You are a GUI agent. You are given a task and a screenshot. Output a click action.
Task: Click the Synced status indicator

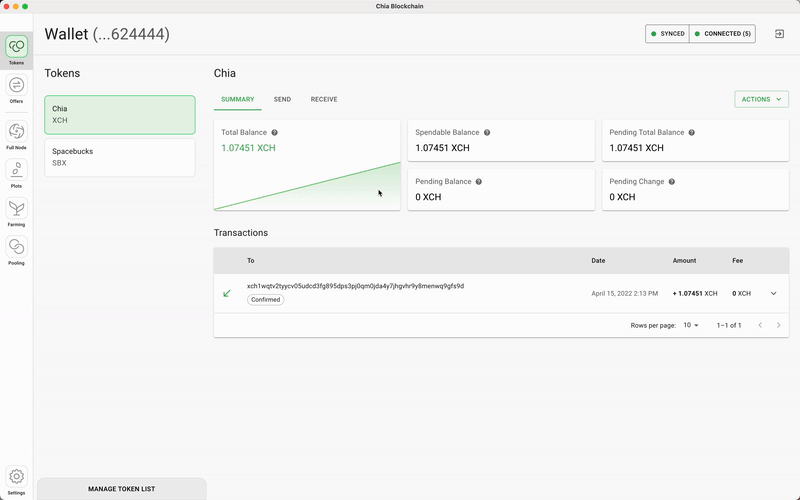pyautogui.click(x=668, y=34)
